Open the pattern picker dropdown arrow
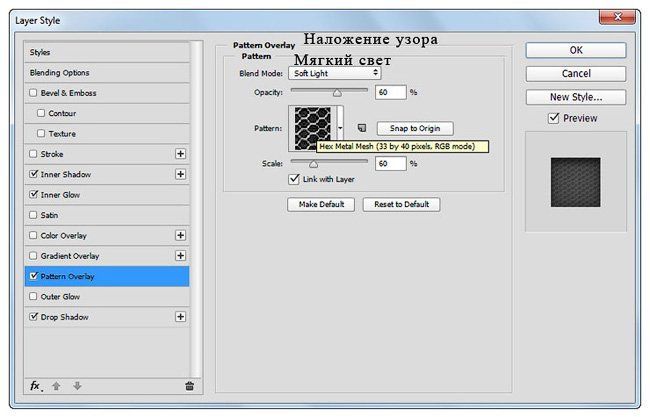The width and height of the screenshot is (650, 417). 340,128
